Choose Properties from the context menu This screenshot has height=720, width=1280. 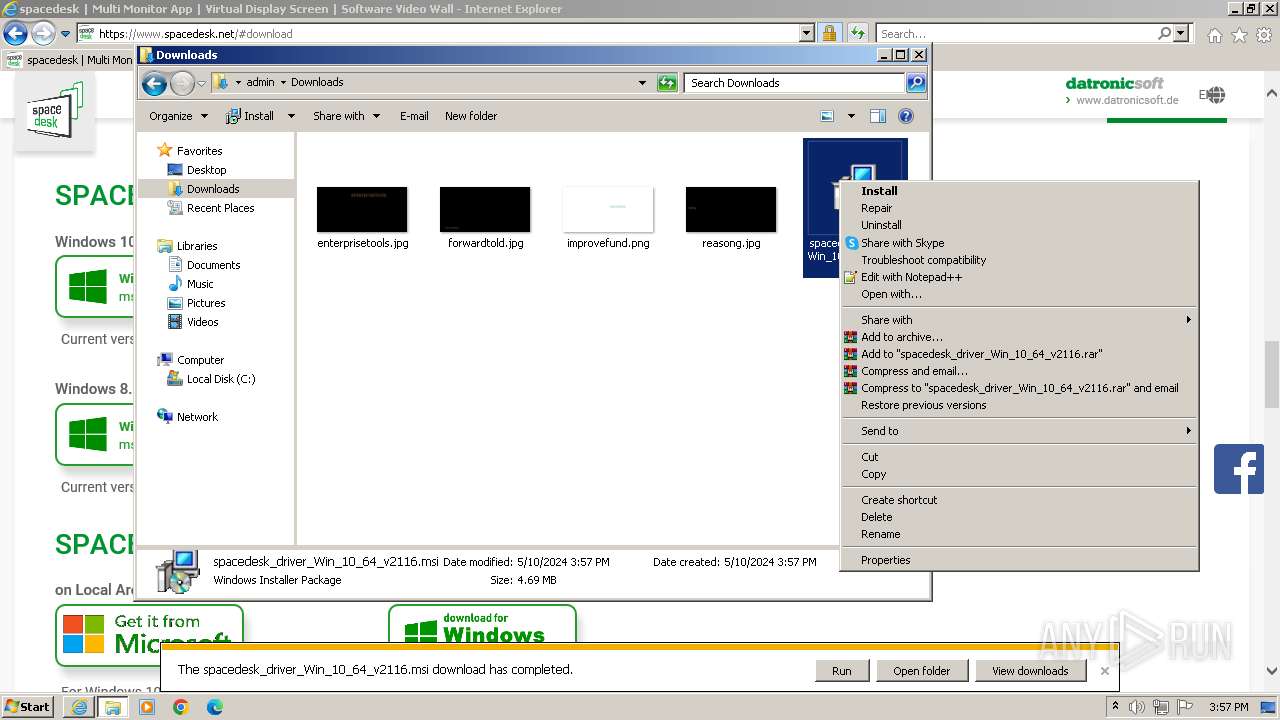pos(1019,560)
